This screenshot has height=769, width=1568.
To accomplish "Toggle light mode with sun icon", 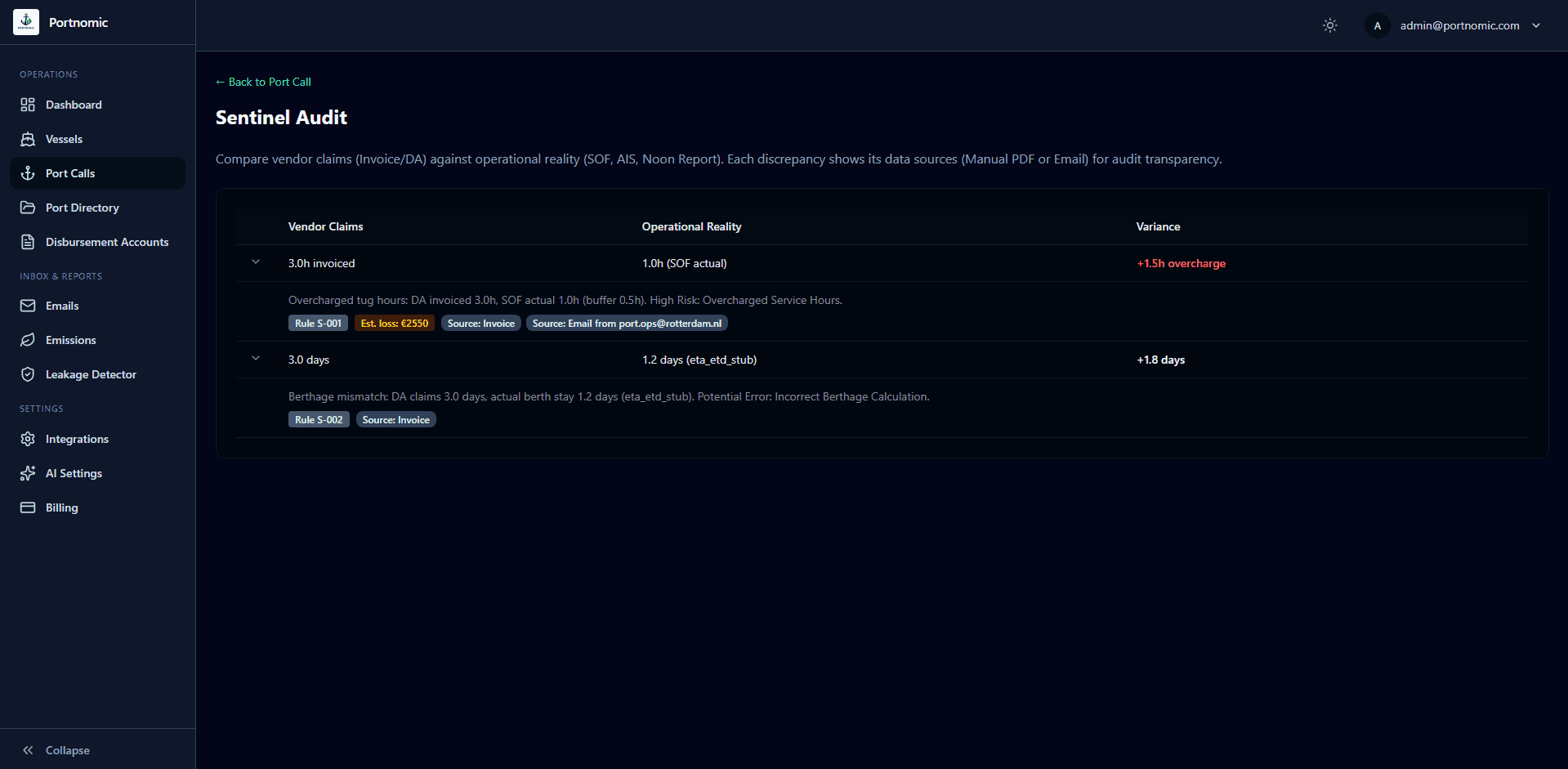I will point(1329,25).
